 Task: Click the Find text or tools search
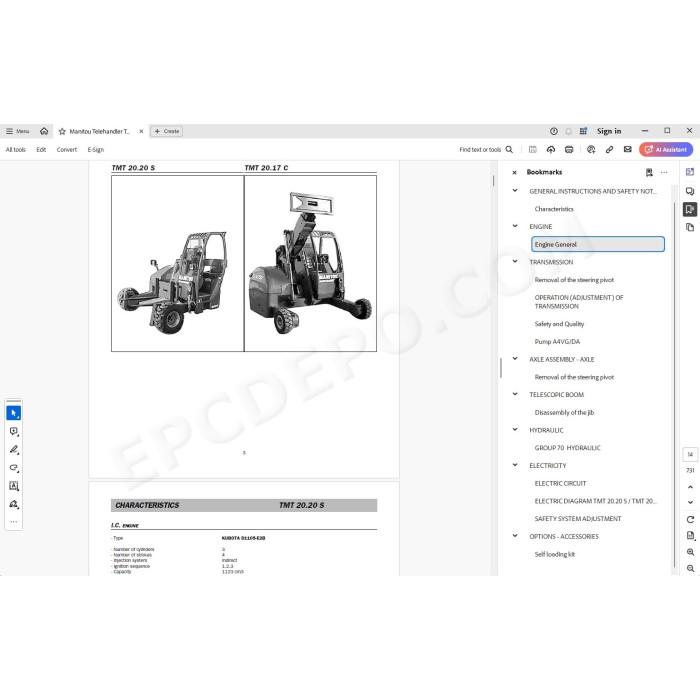[486, 150]
